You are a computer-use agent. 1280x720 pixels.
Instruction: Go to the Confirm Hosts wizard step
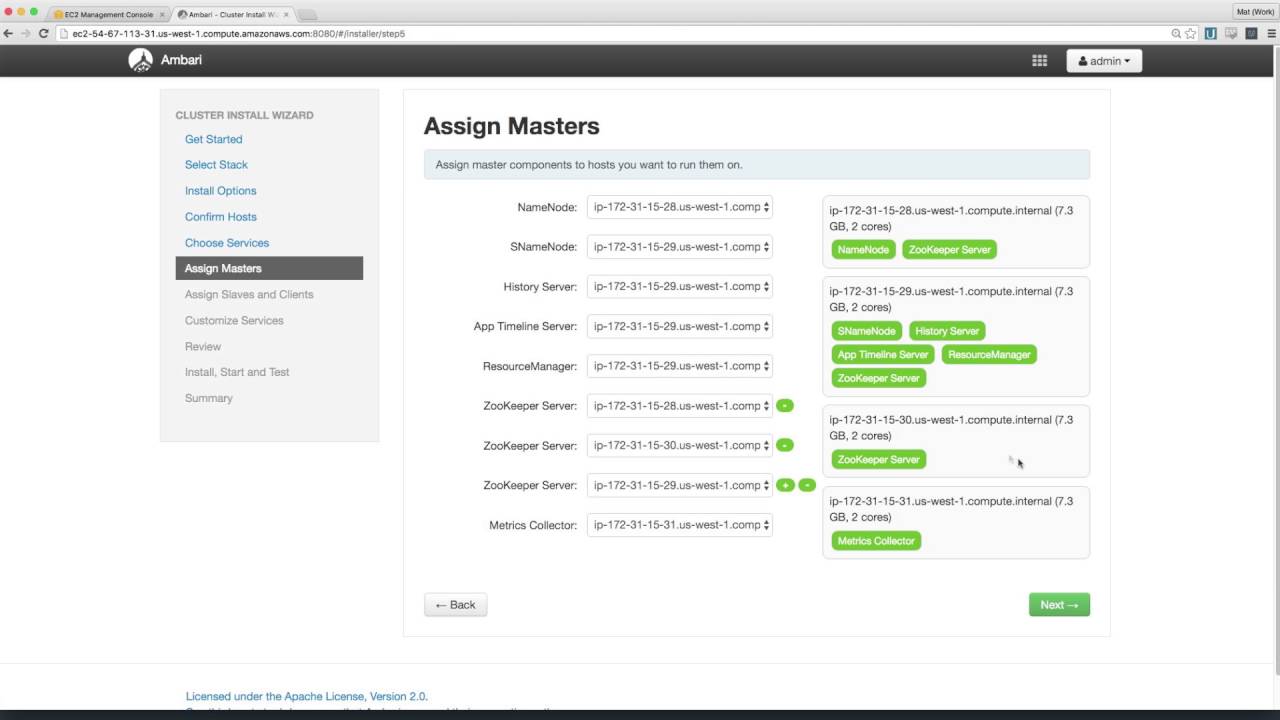220,217
